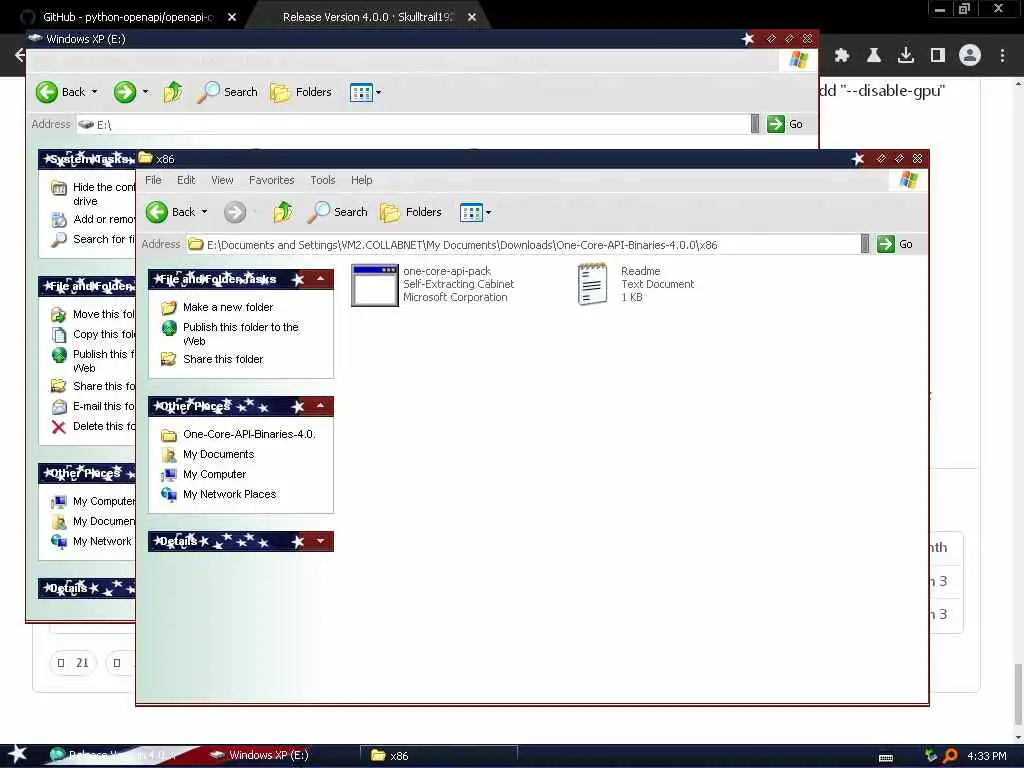Image resolution: width=1024 pixels, height=768 pixels.
Task: Open Forward dropdown in Windows XP (E:) window
Action: (x=145, y=92)
